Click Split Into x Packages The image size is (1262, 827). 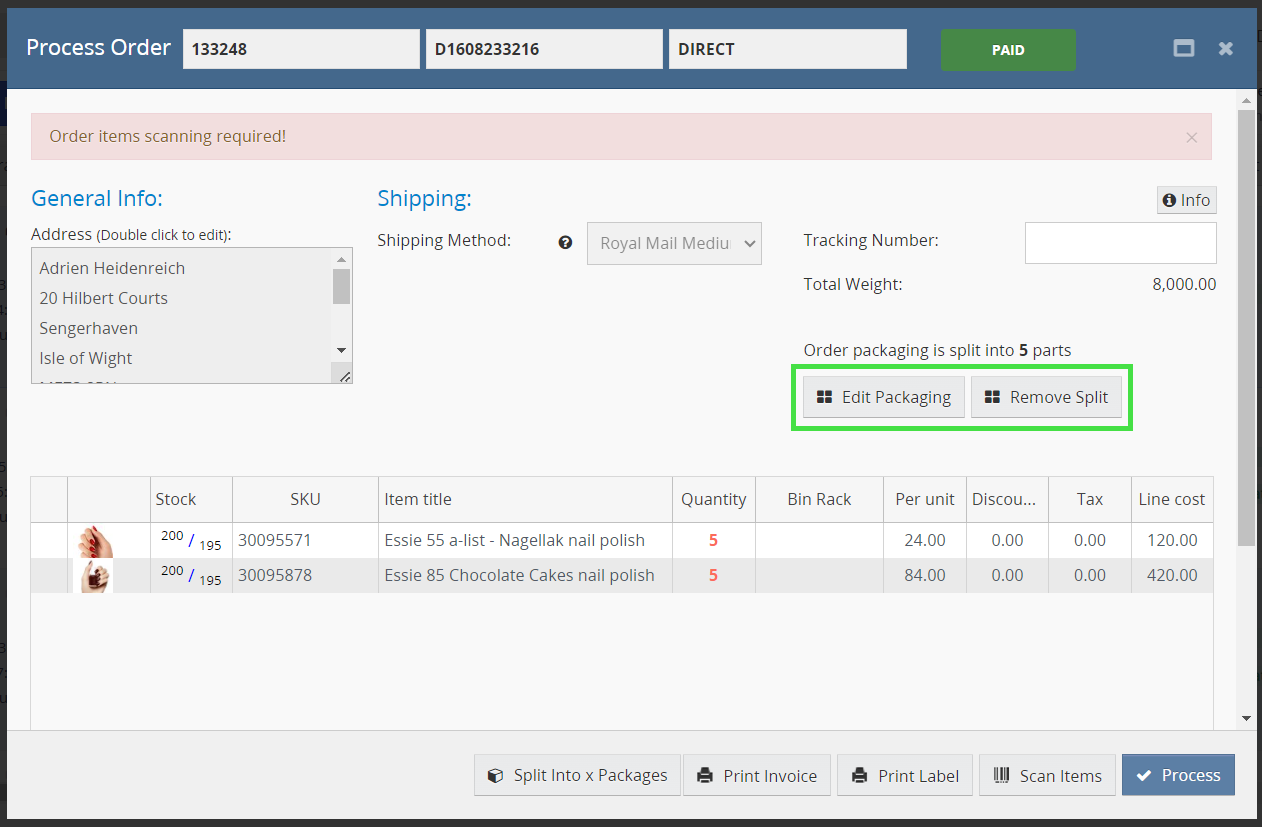[x=577, y=775]
